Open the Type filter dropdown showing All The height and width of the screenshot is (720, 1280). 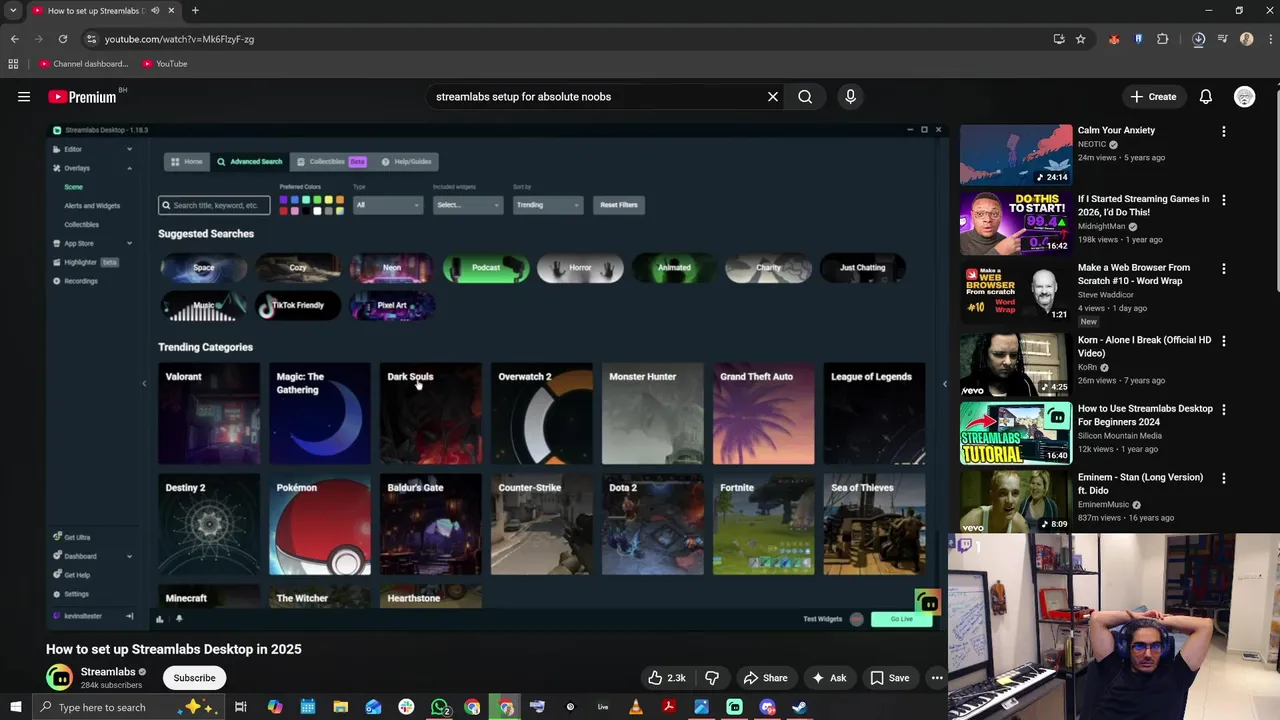(387, 205)
